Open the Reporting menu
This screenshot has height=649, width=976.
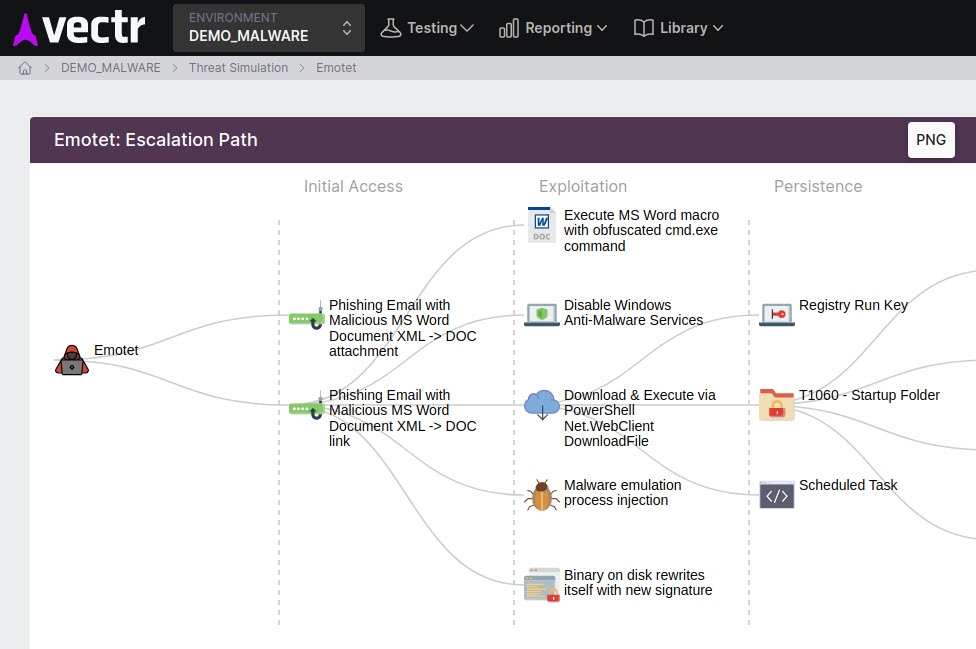point(553,28)
